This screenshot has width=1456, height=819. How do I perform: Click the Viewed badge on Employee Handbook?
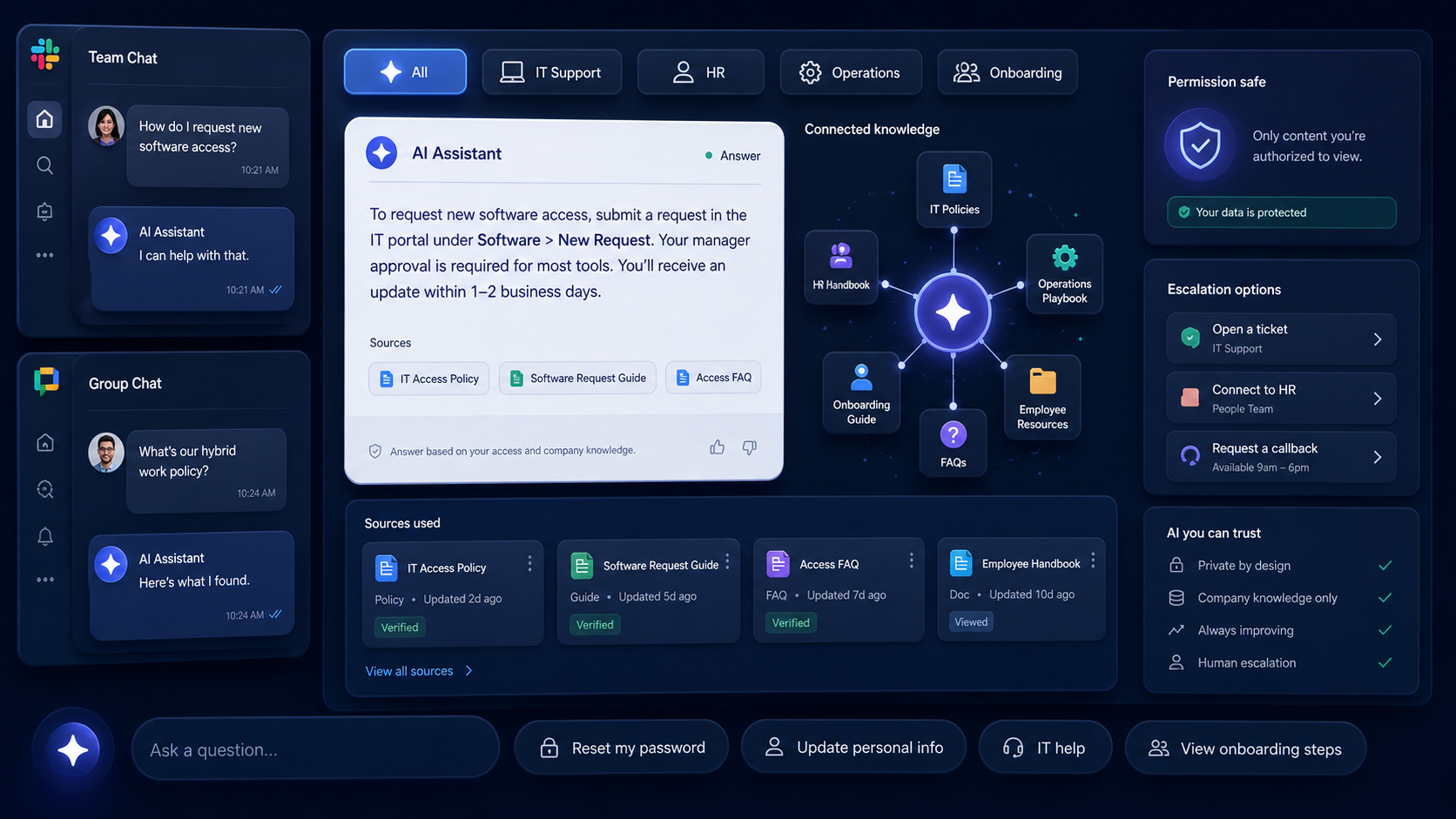point(971,621)
